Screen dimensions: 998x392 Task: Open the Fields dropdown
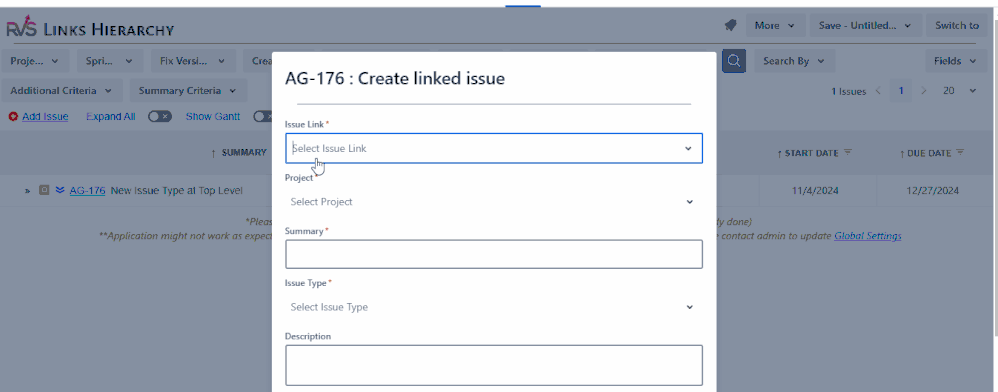point(955,61)
